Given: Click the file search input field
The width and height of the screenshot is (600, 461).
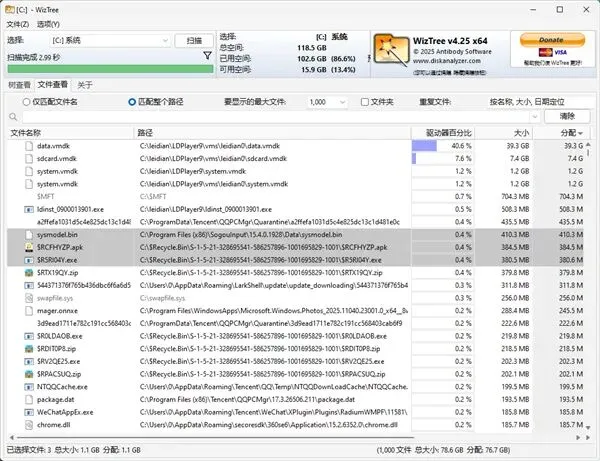Looking at the screenshot, I should click(x=276, y=116).
